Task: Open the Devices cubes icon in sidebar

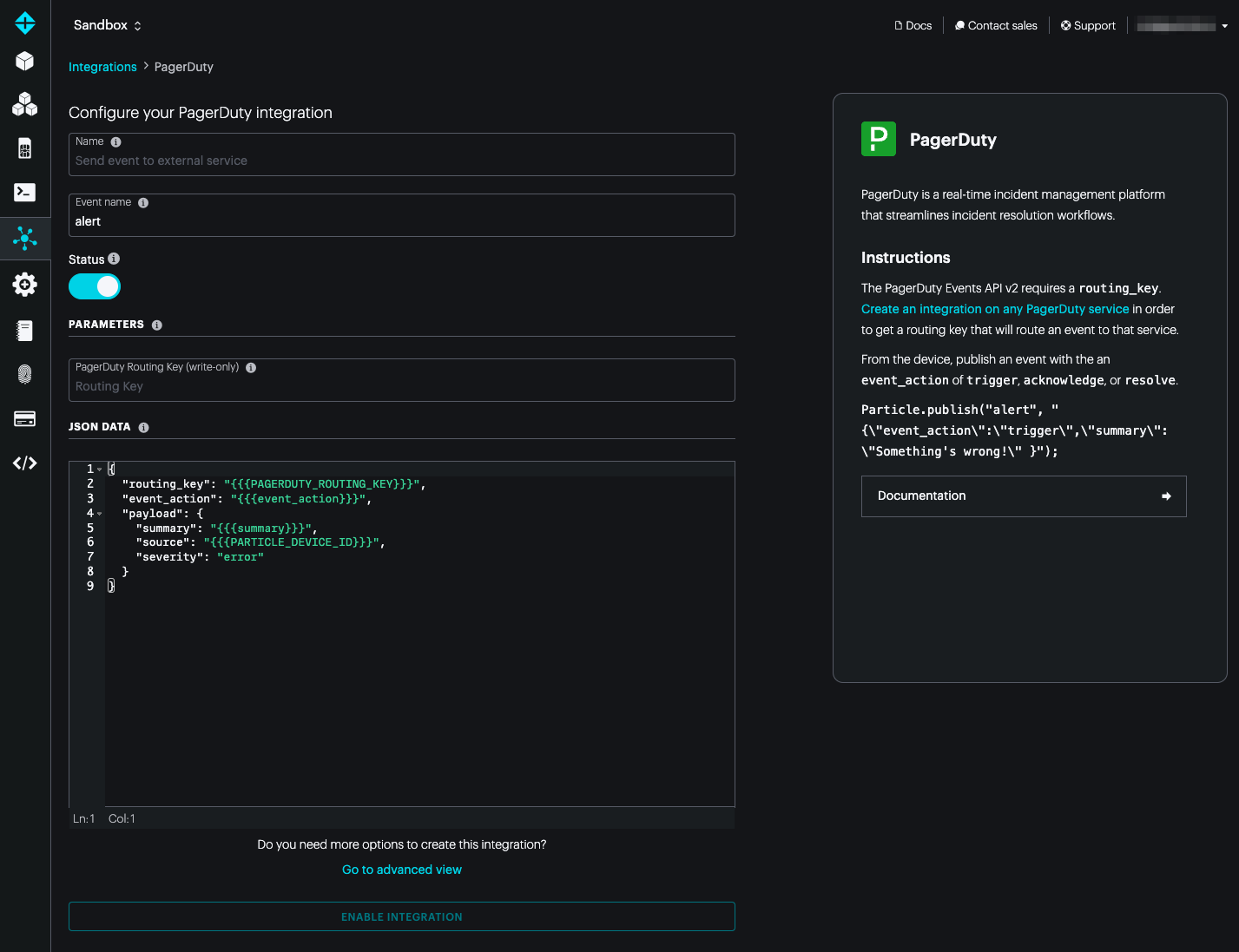Action: [25, 104]
